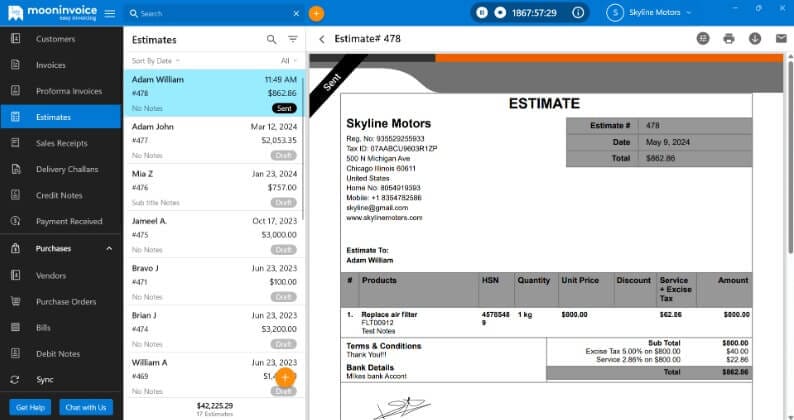Download the estimate
Viewport: 794px width, 420px height.
[x=755, y=39]
